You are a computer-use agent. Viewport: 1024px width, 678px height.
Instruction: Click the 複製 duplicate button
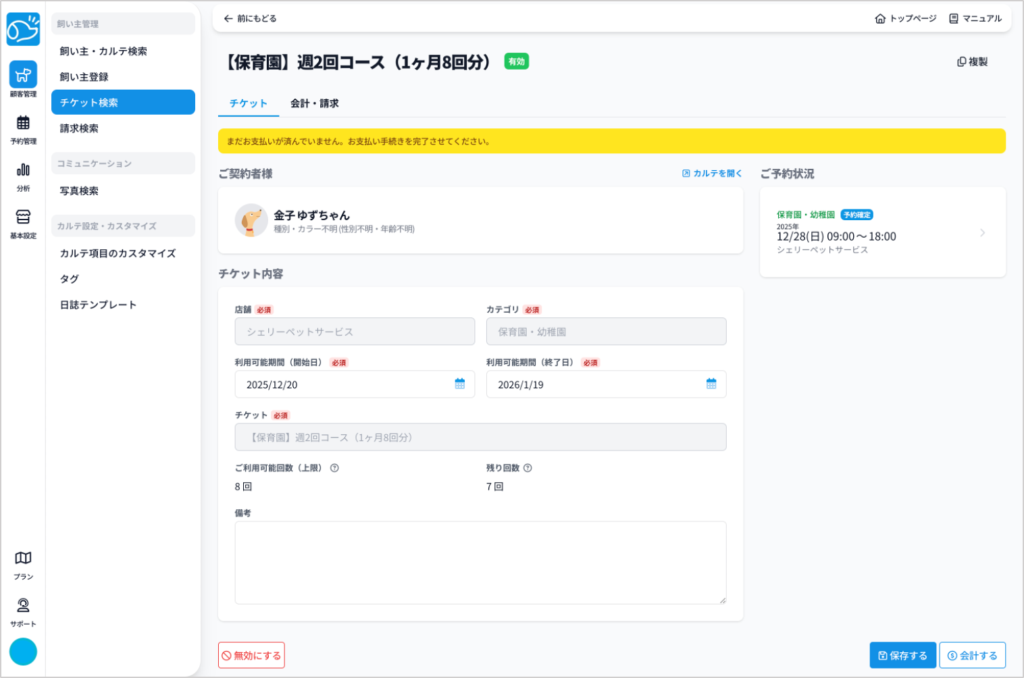click(972, 62)
